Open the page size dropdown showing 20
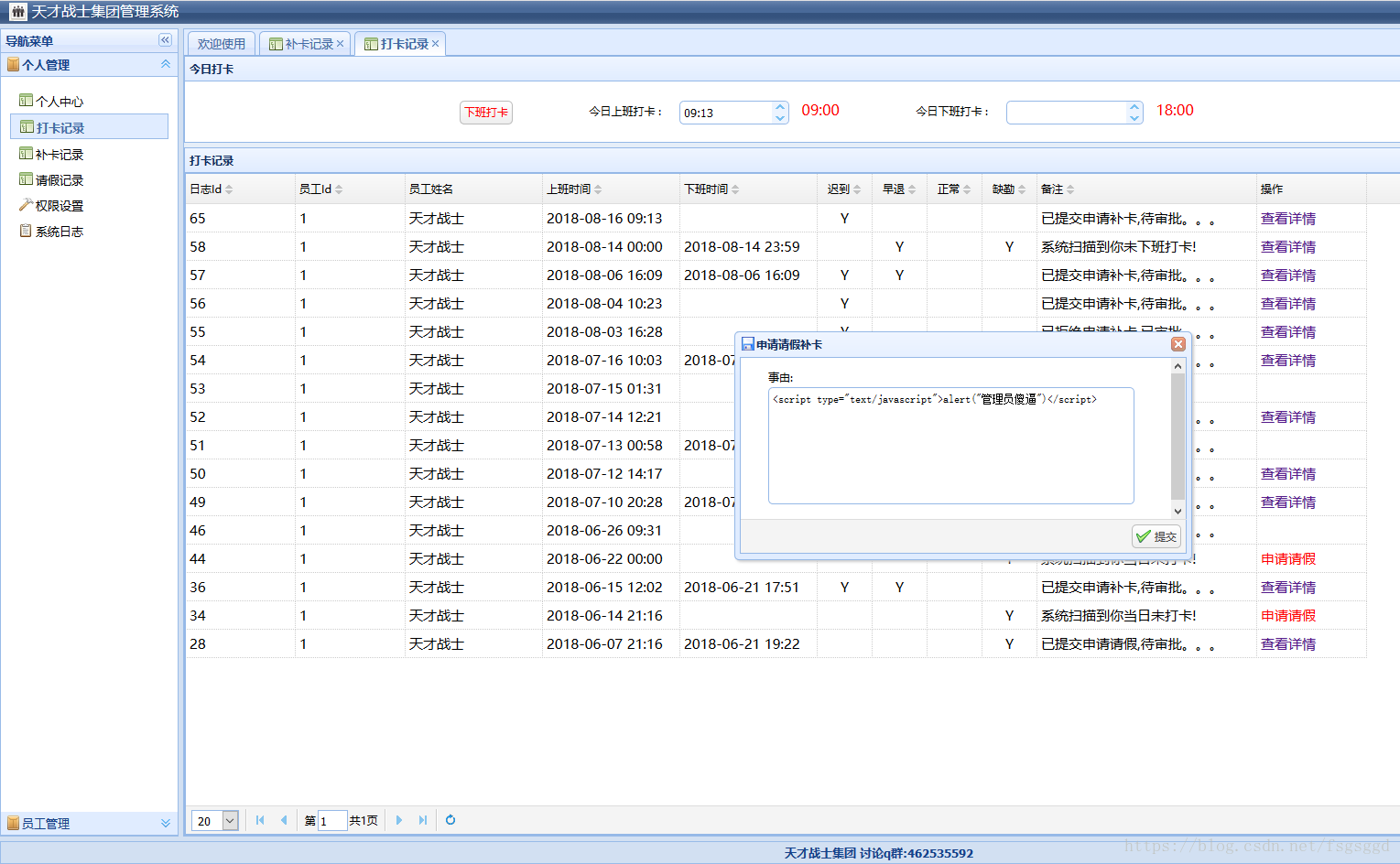1400x864 pixels. point(231,821)
